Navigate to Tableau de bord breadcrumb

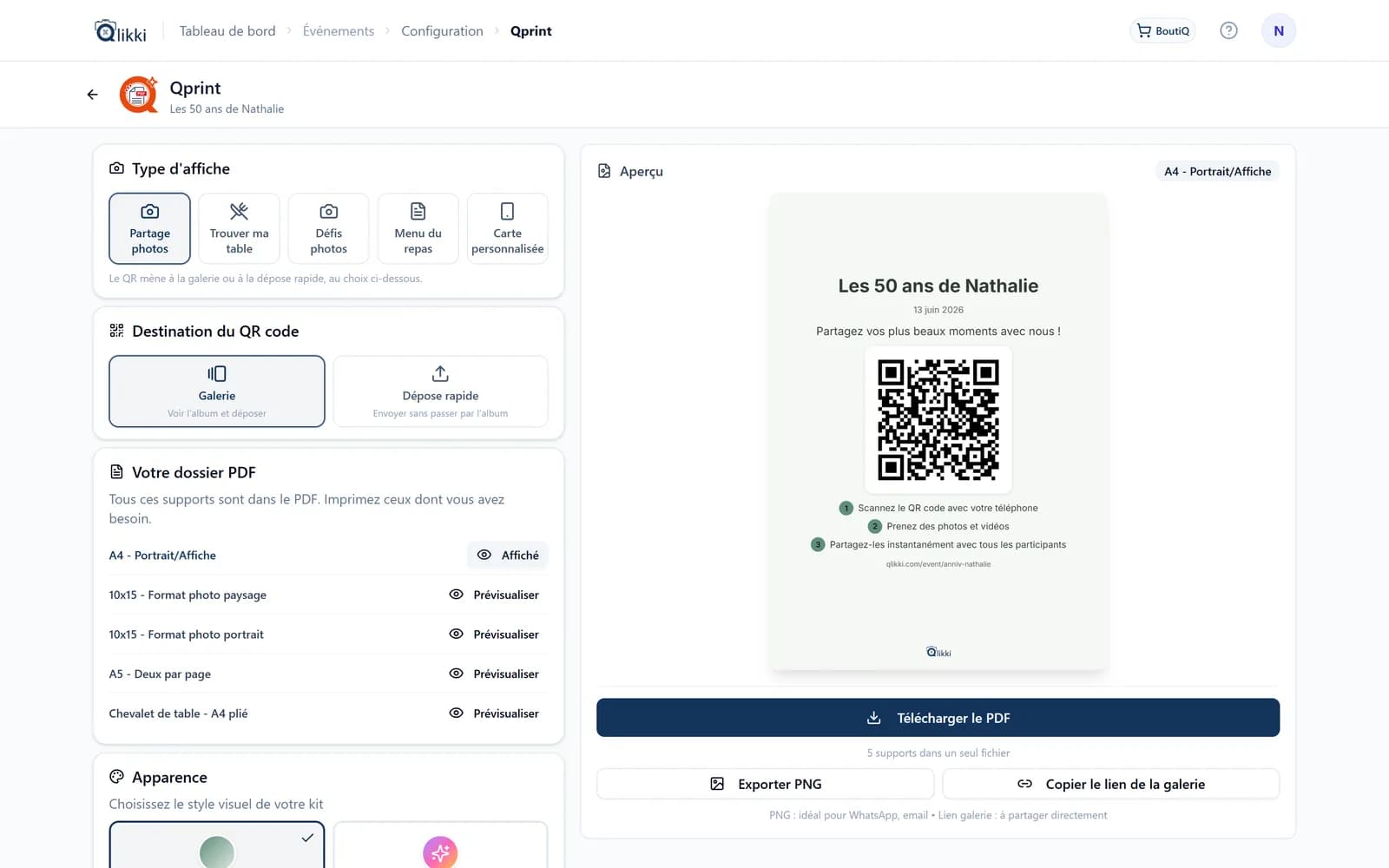tap(227, 31)
